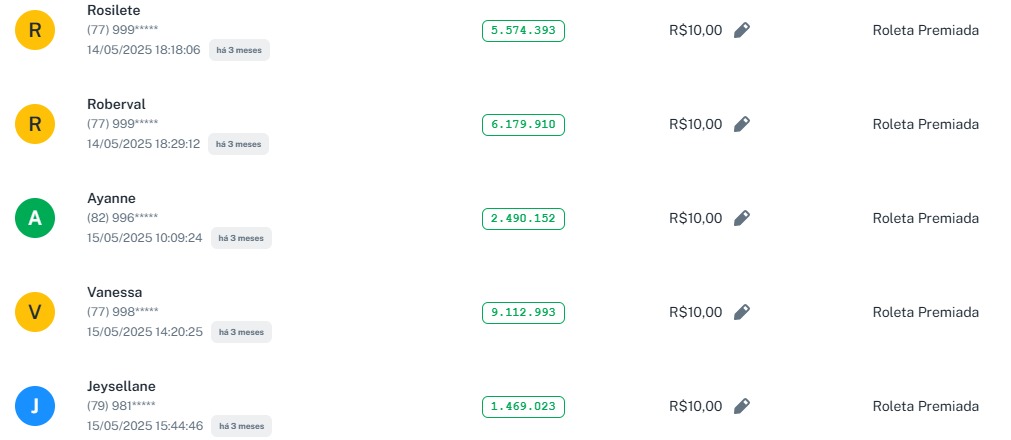Viewport: 1011px width, 440px height.
Task: Click Jeysellane's 'há 3 meses' time tag
Action: coord(241,426)
